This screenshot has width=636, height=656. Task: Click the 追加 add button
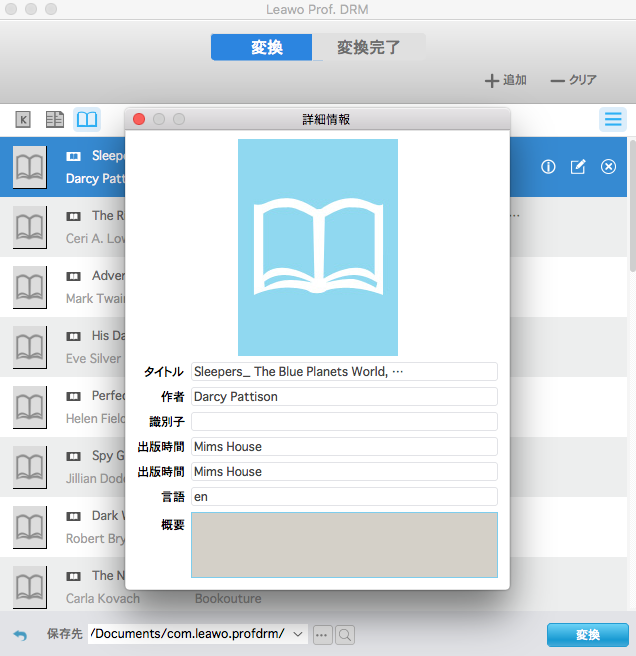pyautogui.click(x=505, y=81)
